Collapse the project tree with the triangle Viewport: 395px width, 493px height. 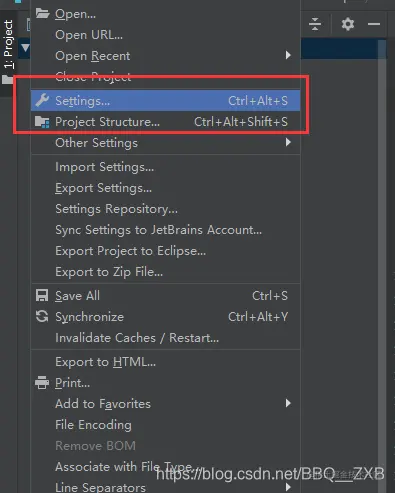[25, 48]
